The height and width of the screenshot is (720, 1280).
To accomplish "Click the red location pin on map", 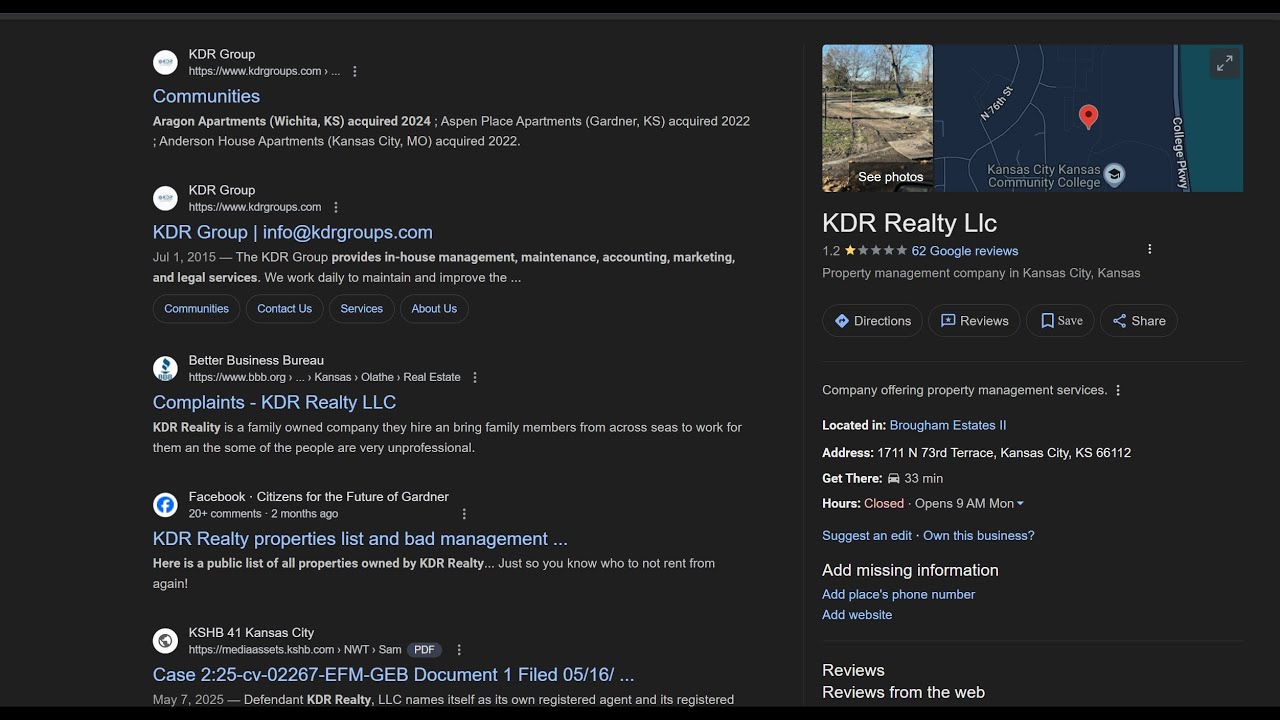I will pos(1089,117).
